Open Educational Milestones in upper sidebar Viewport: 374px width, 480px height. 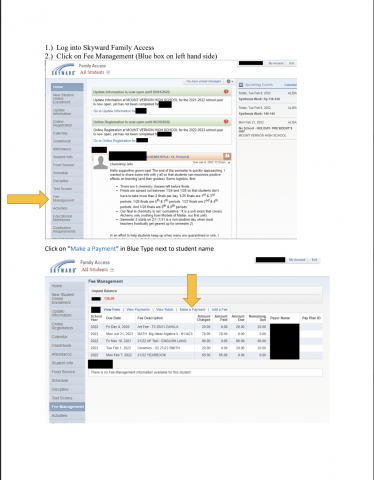pos(67,218)
